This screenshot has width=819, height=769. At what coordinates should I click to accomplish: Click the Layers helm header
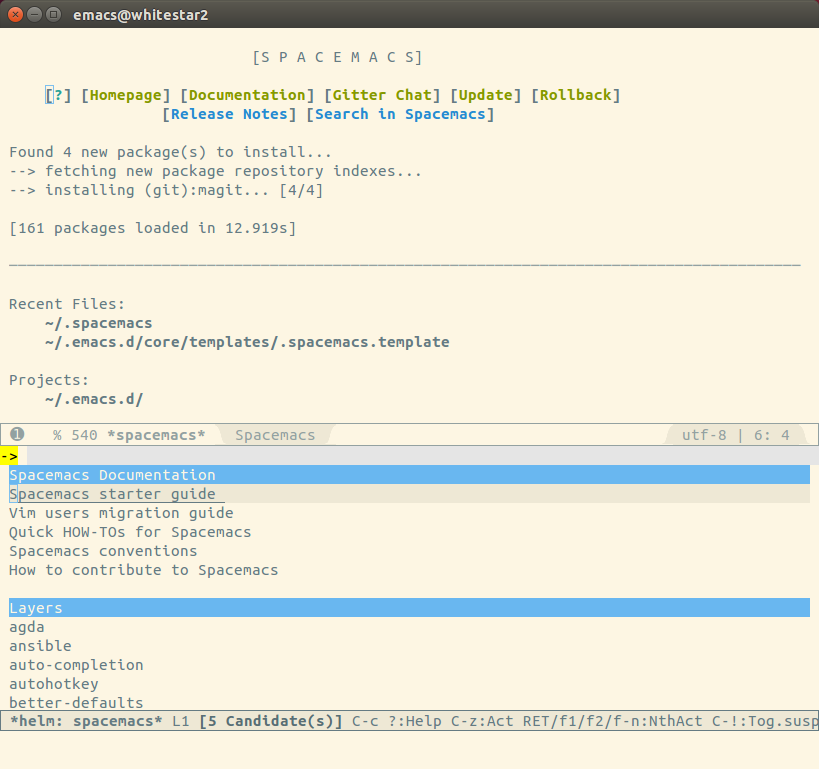(410, 608)
